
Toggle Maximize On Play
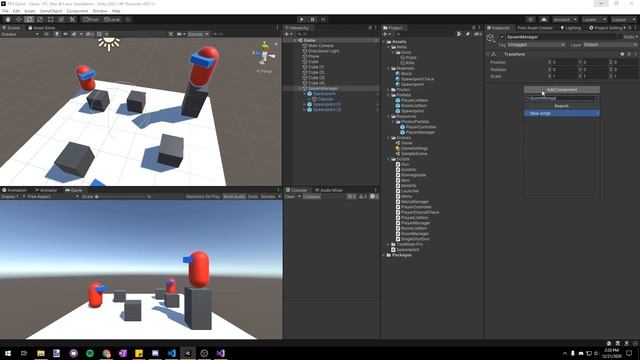coord(202,196)
